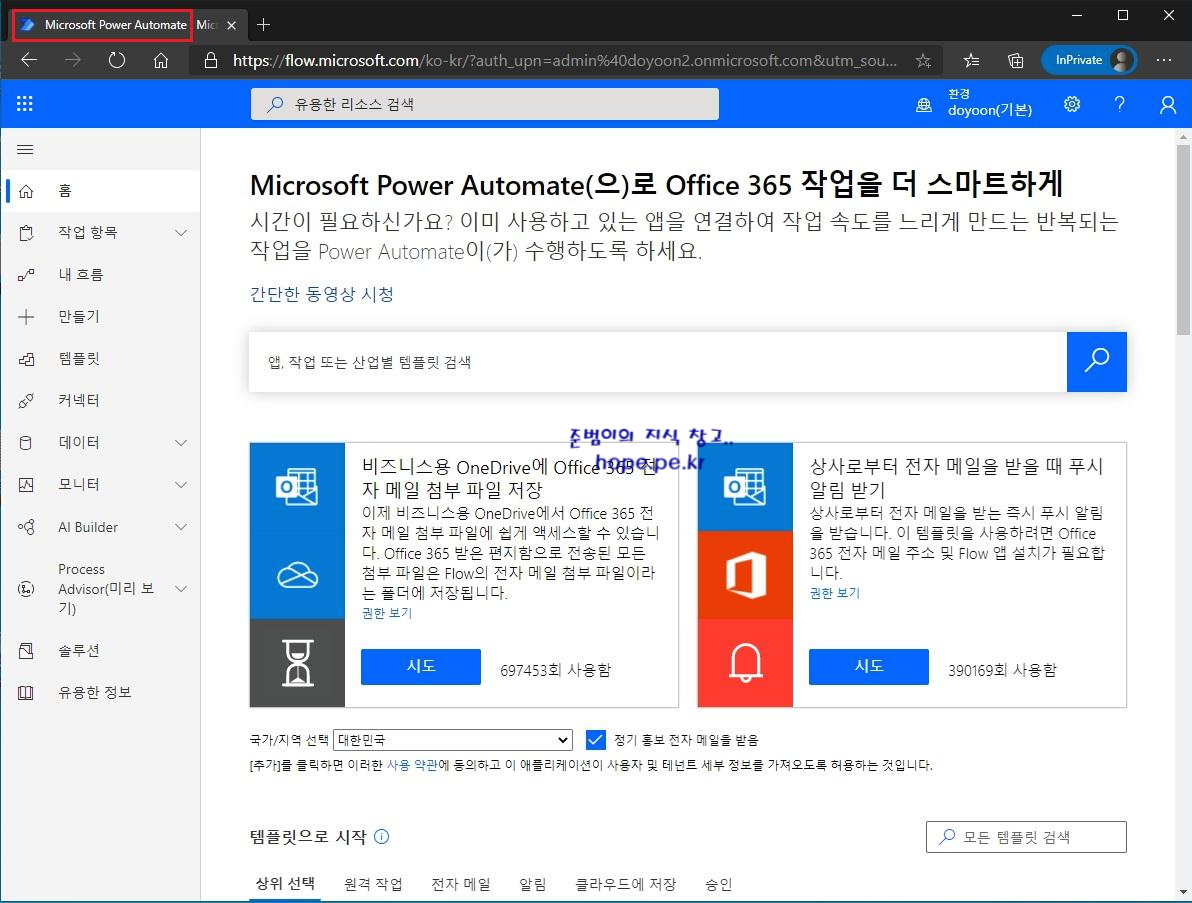Click the 모든 템플릿 검색 field

[x=1026, y=837]
